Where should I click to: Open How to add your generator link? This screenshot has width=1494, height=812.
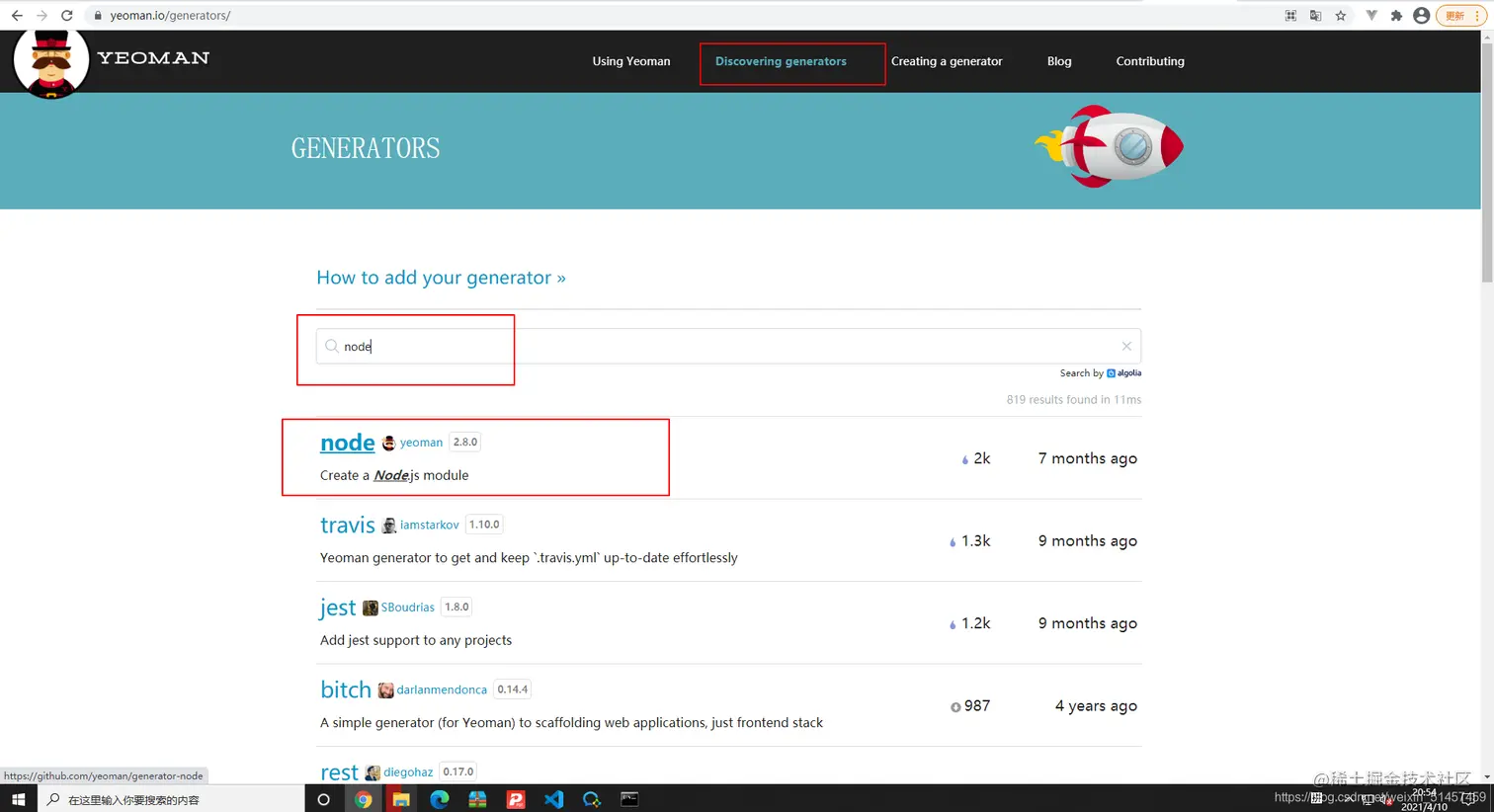(441, 278)
